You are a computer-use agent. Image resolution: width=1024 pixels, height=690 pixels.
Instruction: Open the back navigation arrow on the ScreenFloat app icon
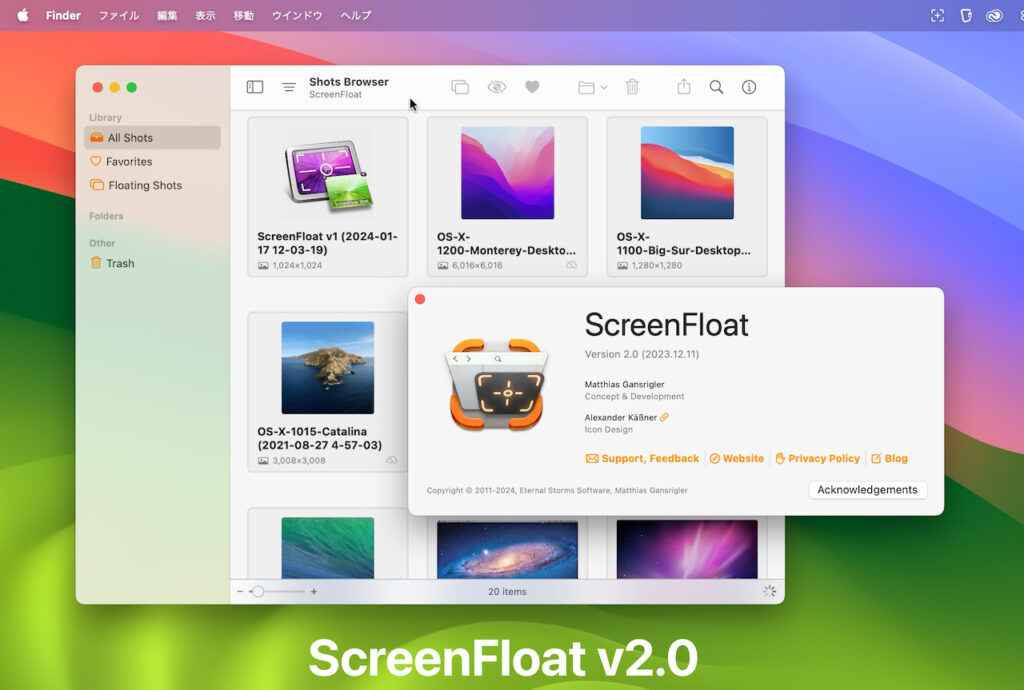(x=456, y=357)
